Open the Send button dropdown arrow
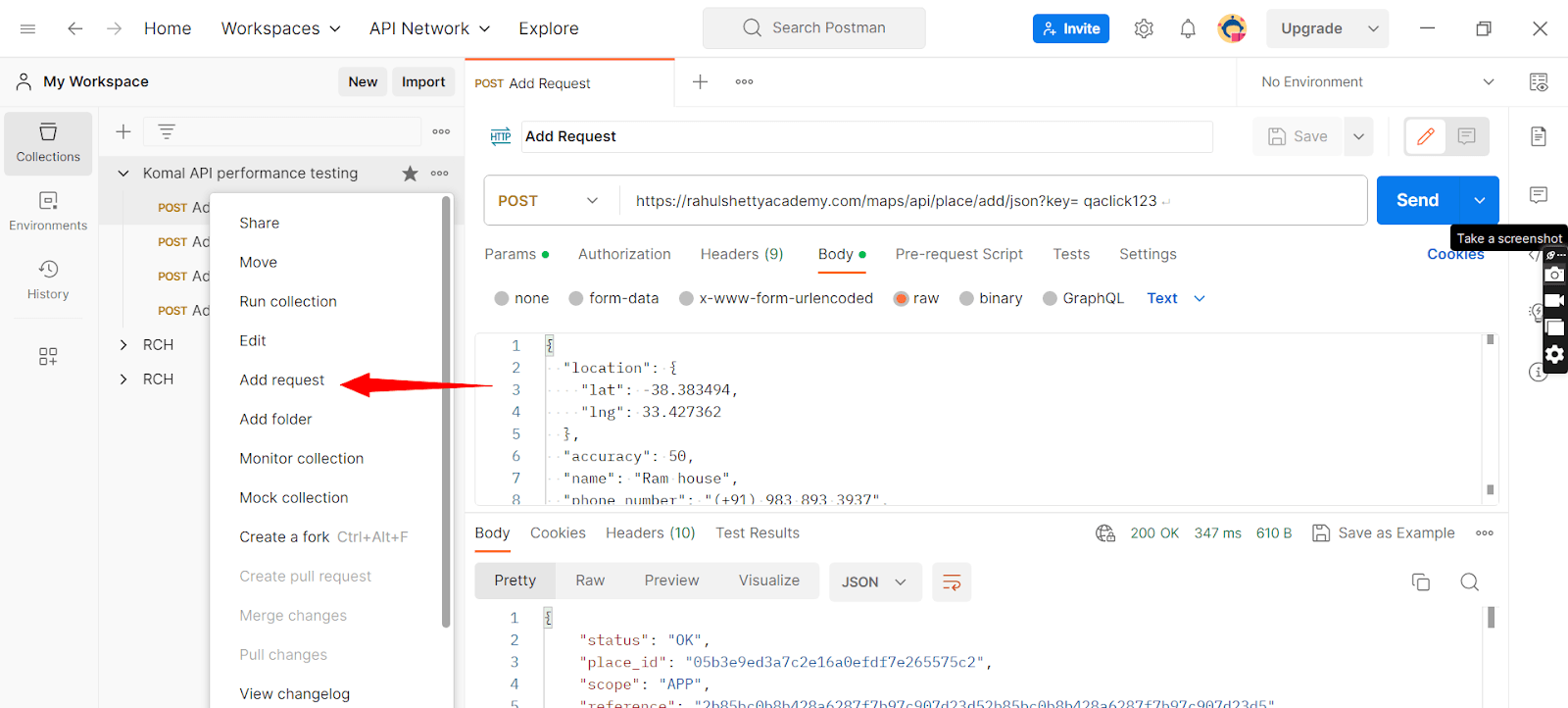 click(x=1480, y=200)
